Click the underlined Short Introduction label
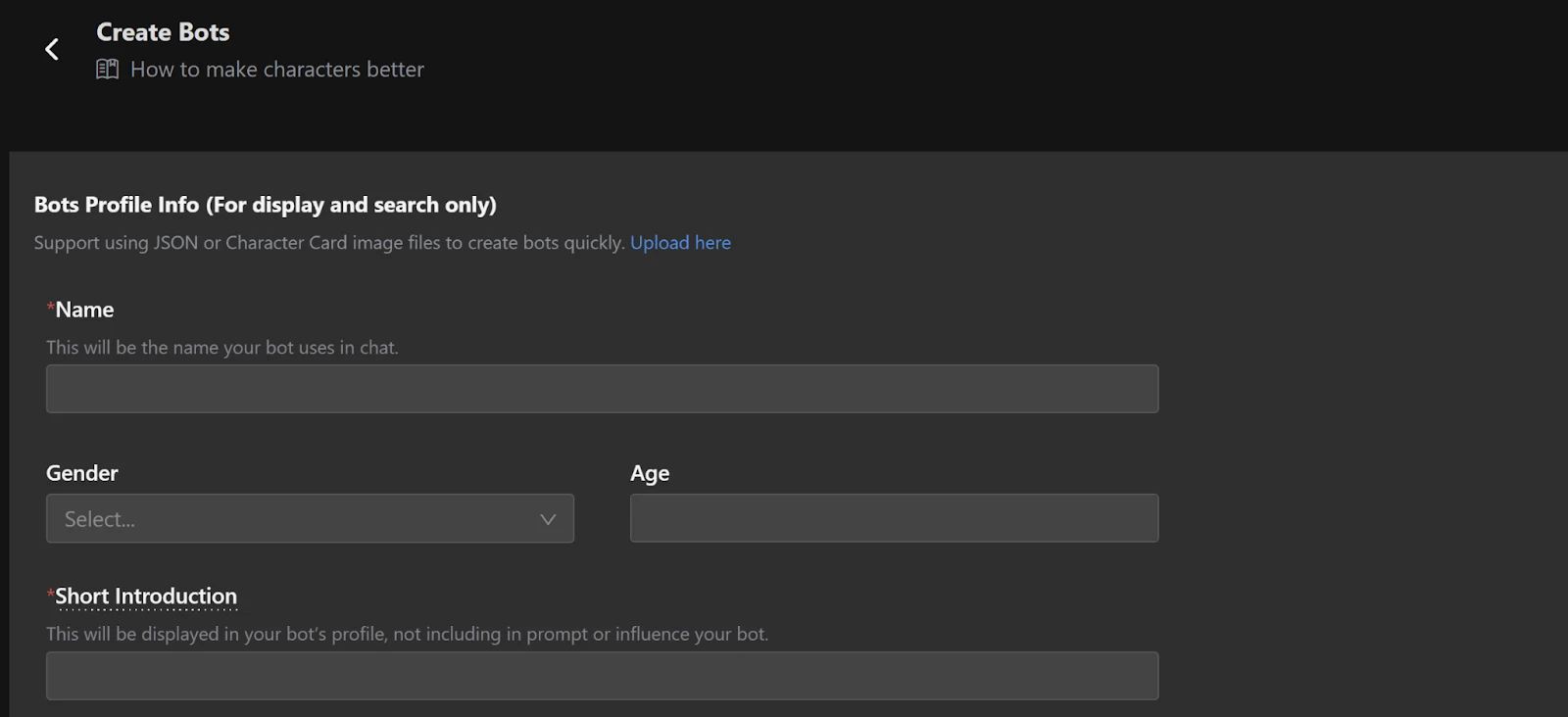The width and height of the screenshot is (1568, 717). click(x=146, y=597)
